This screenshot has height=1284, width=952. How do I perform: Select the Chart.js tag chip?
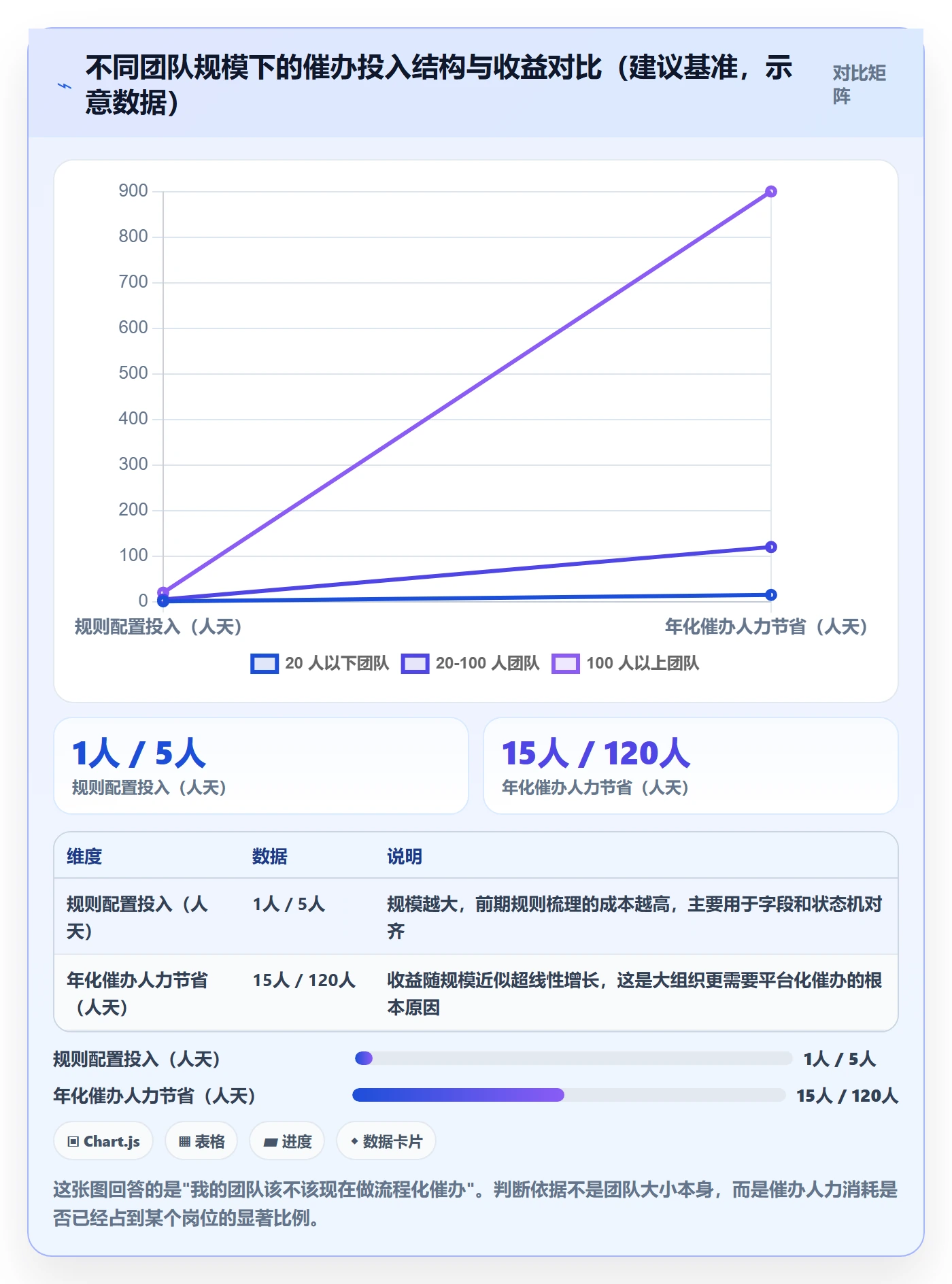tap(103, 1141)
